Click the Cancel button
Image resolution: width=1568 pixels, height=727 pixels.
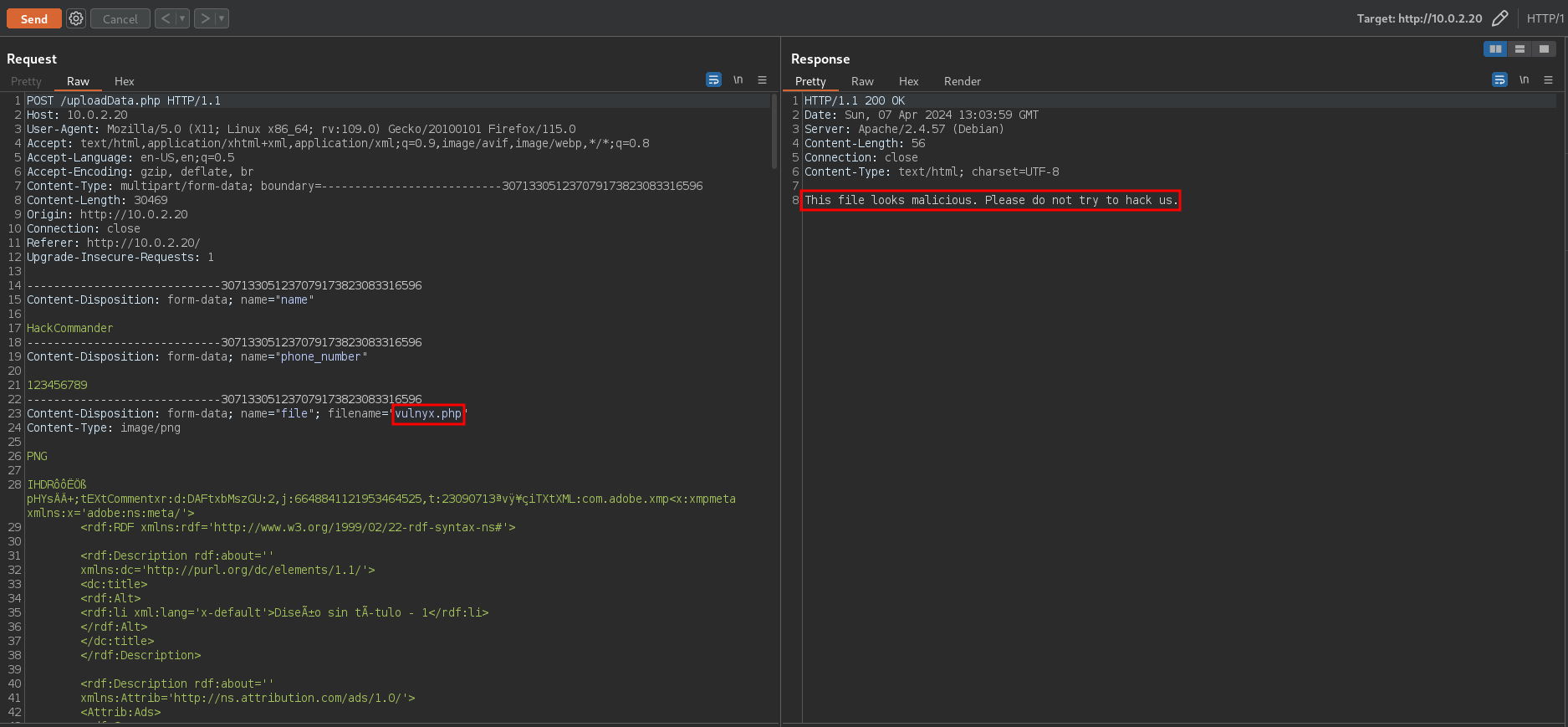pos(120,18)
